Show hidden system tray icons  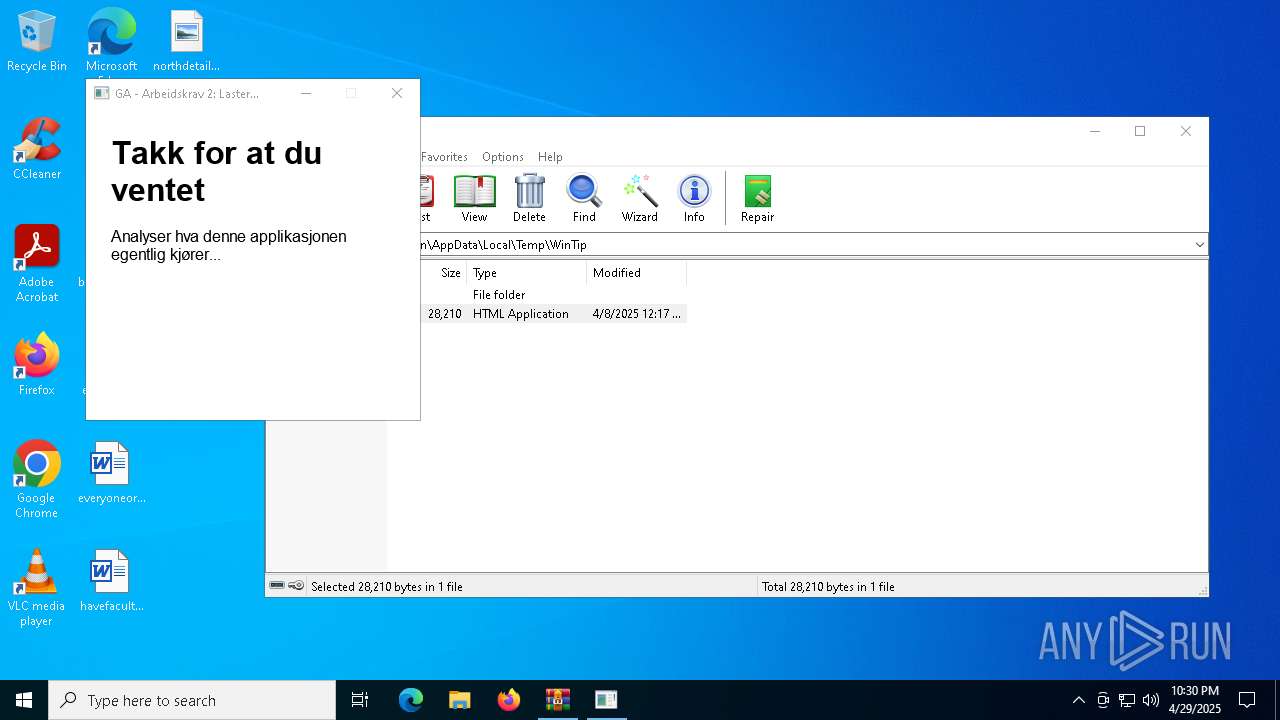[1078, 700]
